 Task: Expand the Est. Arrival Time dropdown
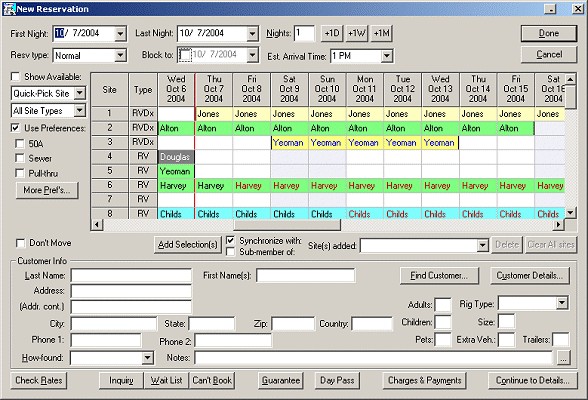point(387,56)
